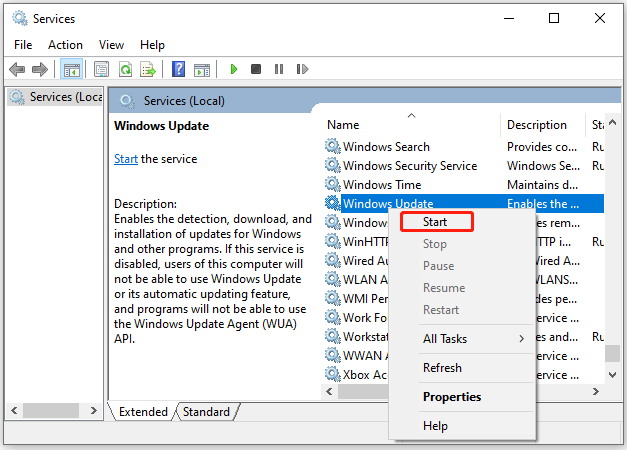Screen dimensions: 627x450
Task: Open the Help menu in menu bar
Action: point(152,45)
